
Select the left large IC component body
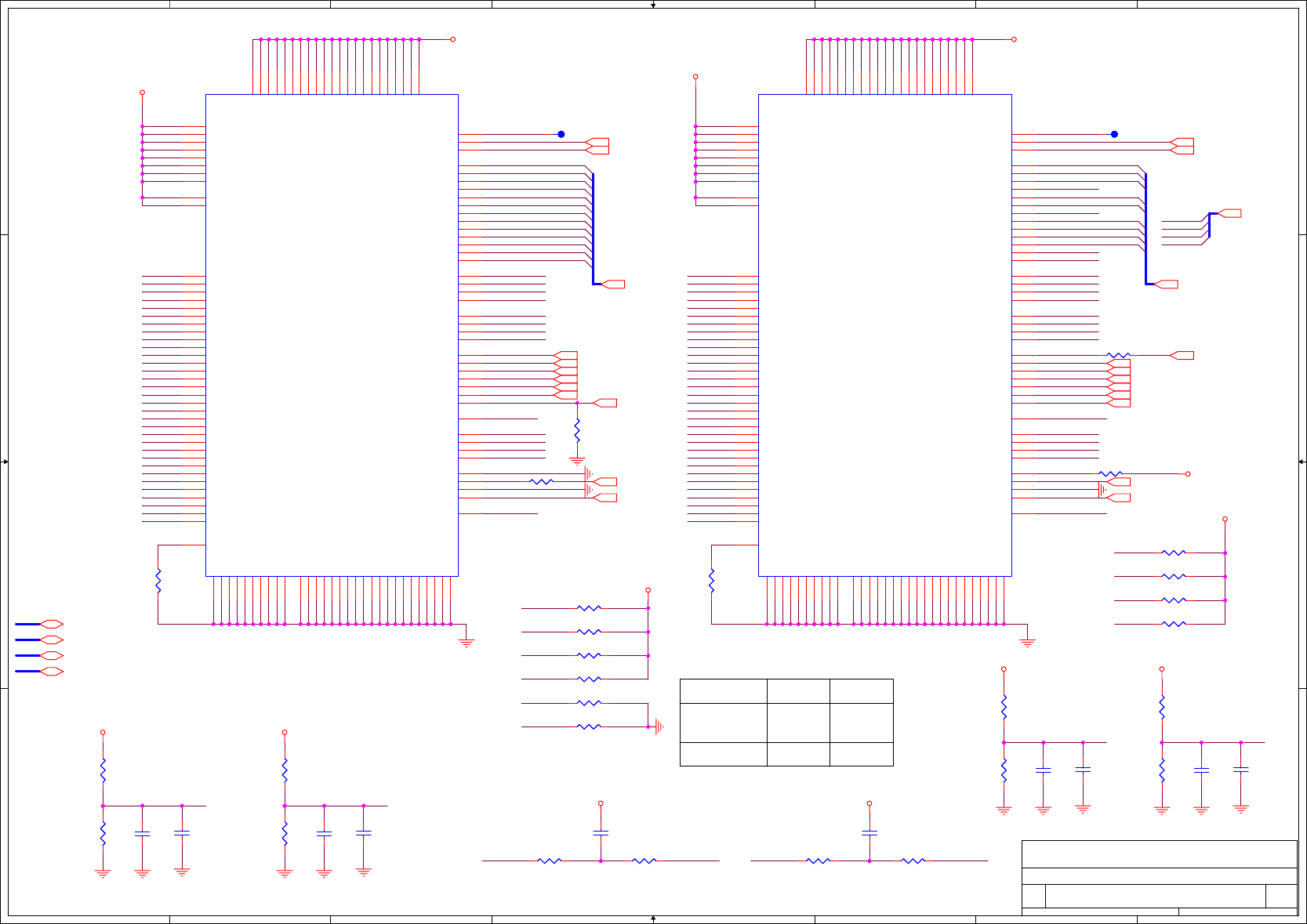tap(332, 335)
